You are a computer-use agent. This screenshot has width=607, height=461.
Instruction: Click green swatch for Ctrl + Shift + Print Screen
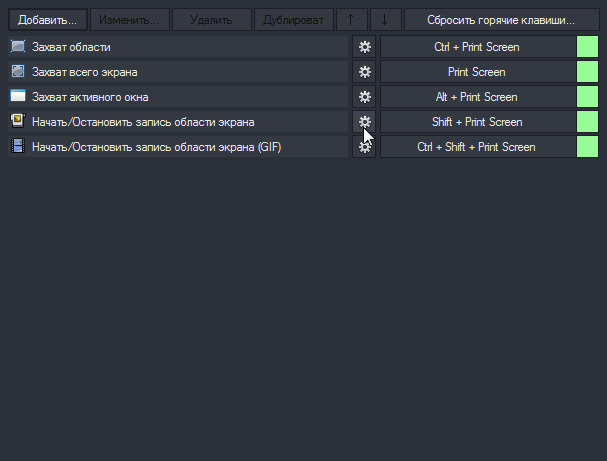(x=587, y=147)
